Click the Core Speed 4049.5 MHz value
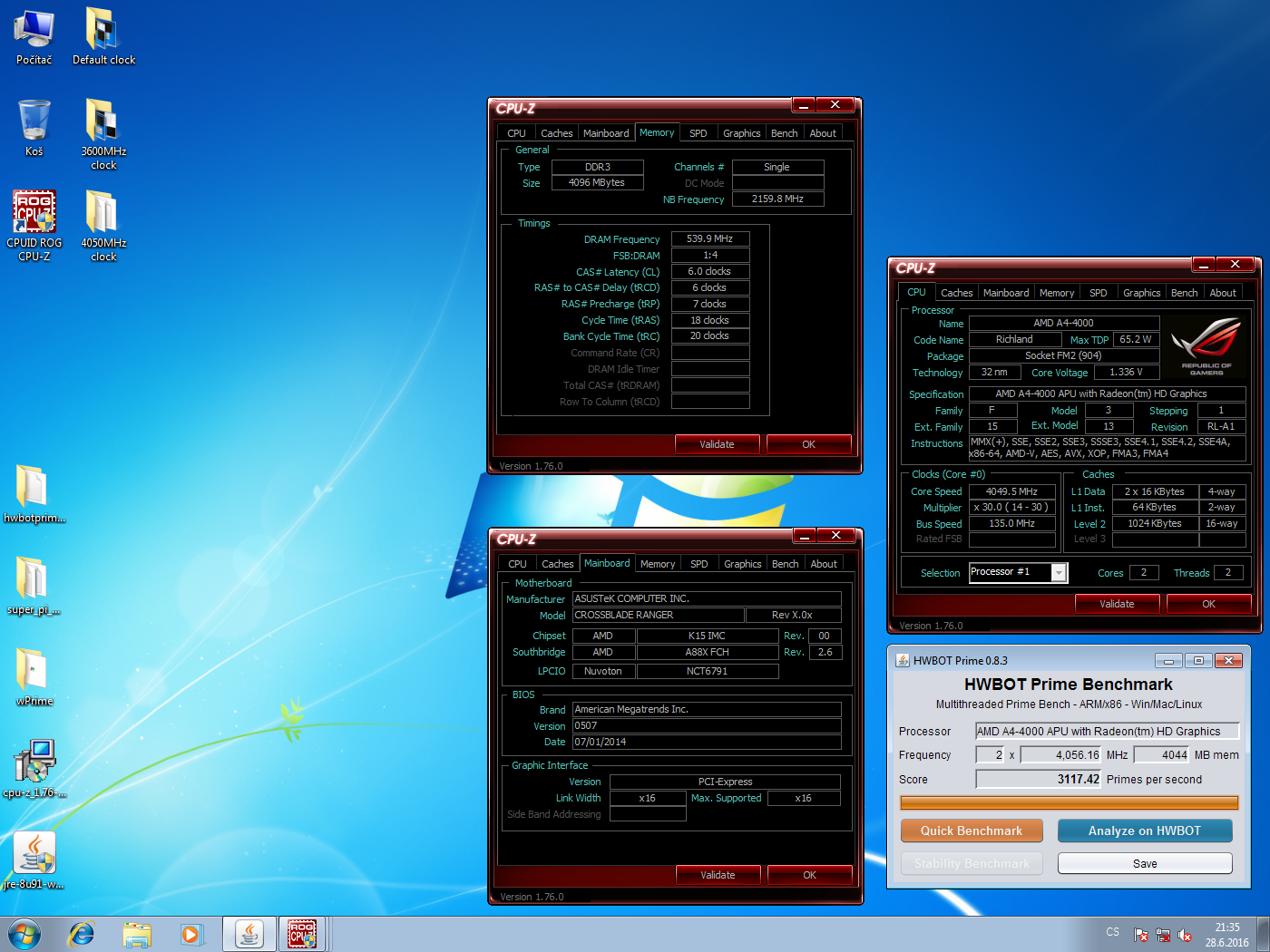Viewport: 1270px width, 952px height. pos(1012,491)
